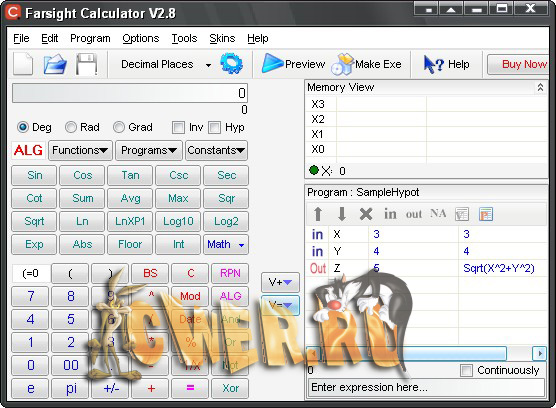
Task: Click the Enter expression here field
Action: (x=427, y=387)
